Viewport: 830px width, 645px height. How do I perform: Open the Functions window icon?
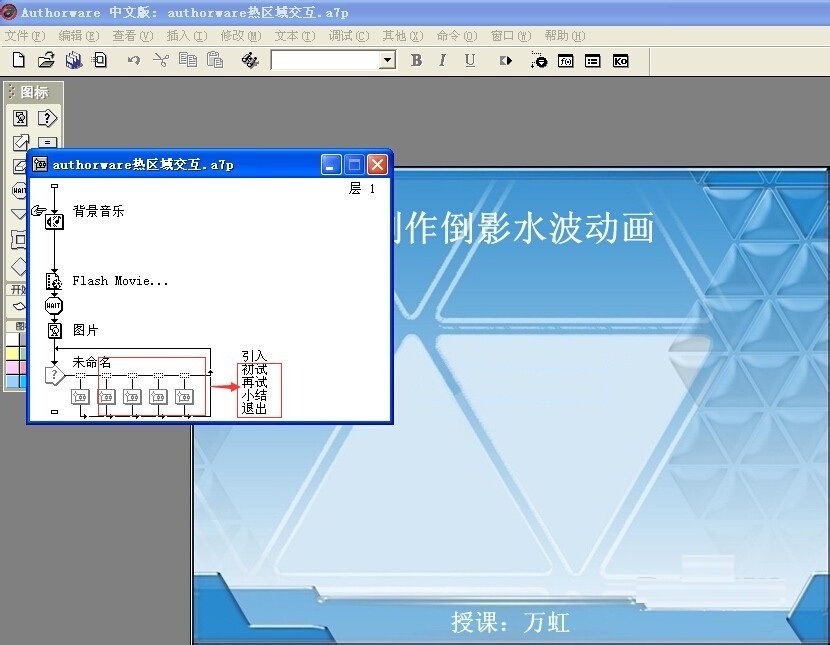(x=566, y=61)
